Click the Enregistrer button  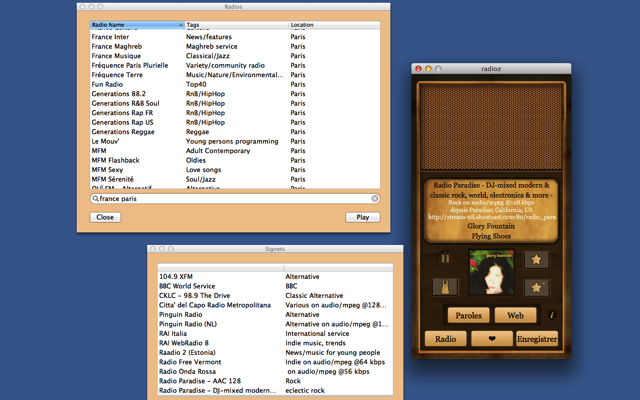tap(535, 339)
